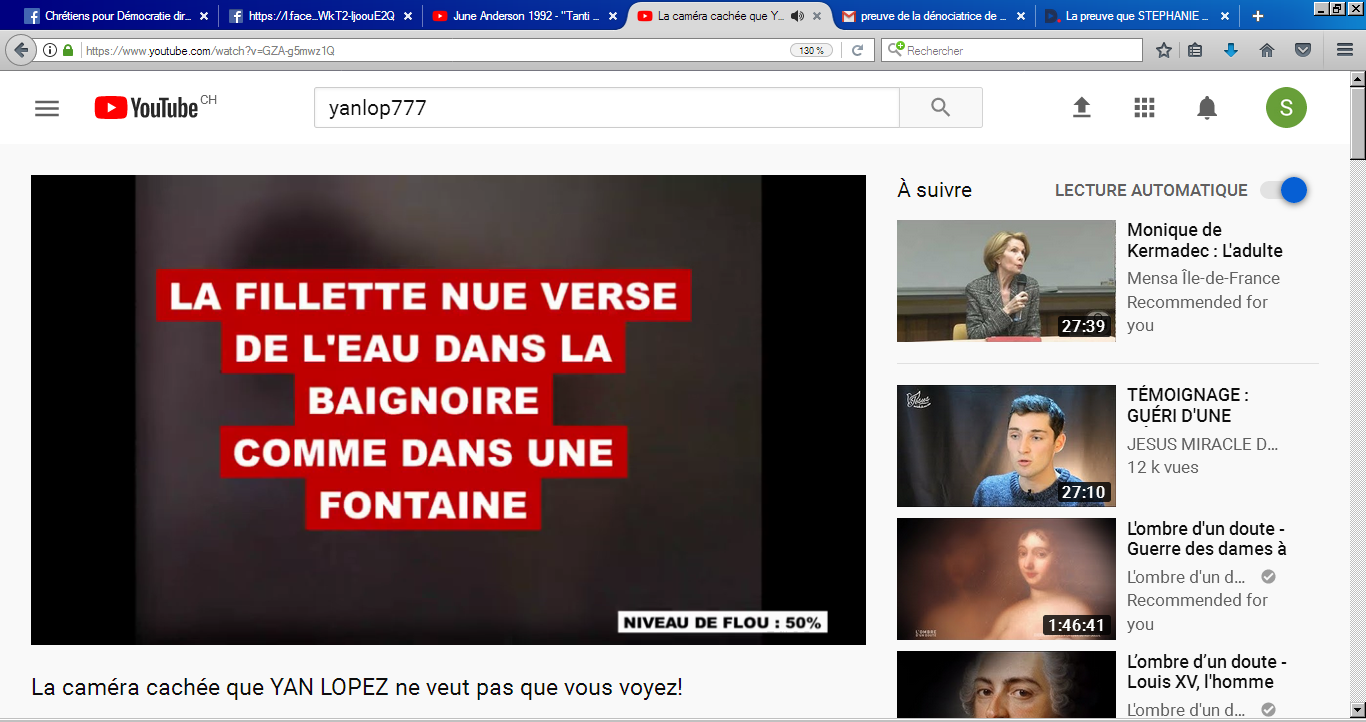Click the '12 k vues' view count text

coord(1163,467)
